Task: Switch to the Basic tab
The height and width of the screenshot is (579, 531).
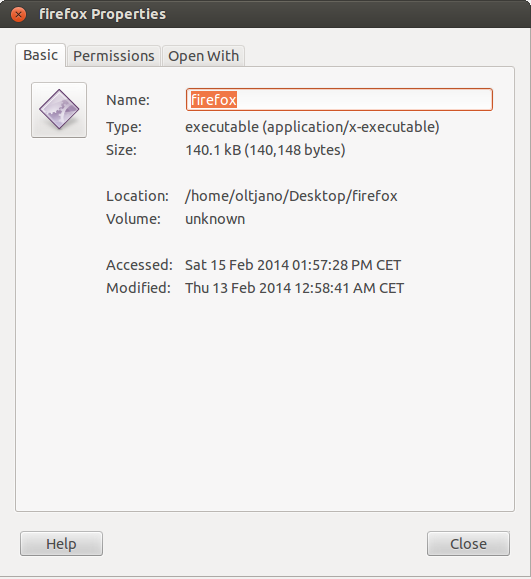Action: (x=40, y=55)
